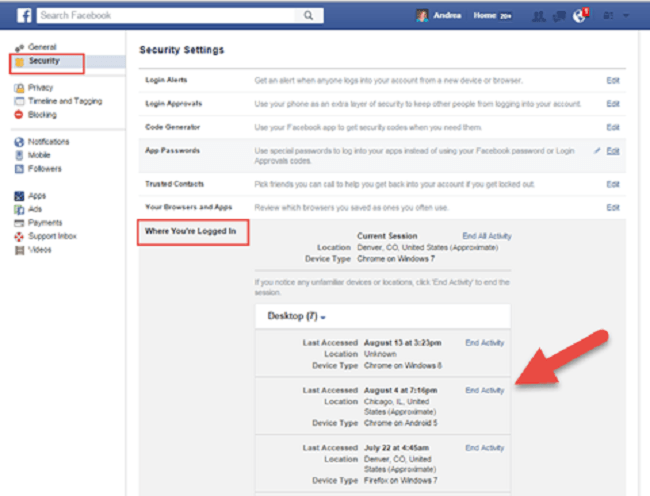Click the Privacy lock icon in sidebar
Screen dimensions: 650x496
(19, 88)
